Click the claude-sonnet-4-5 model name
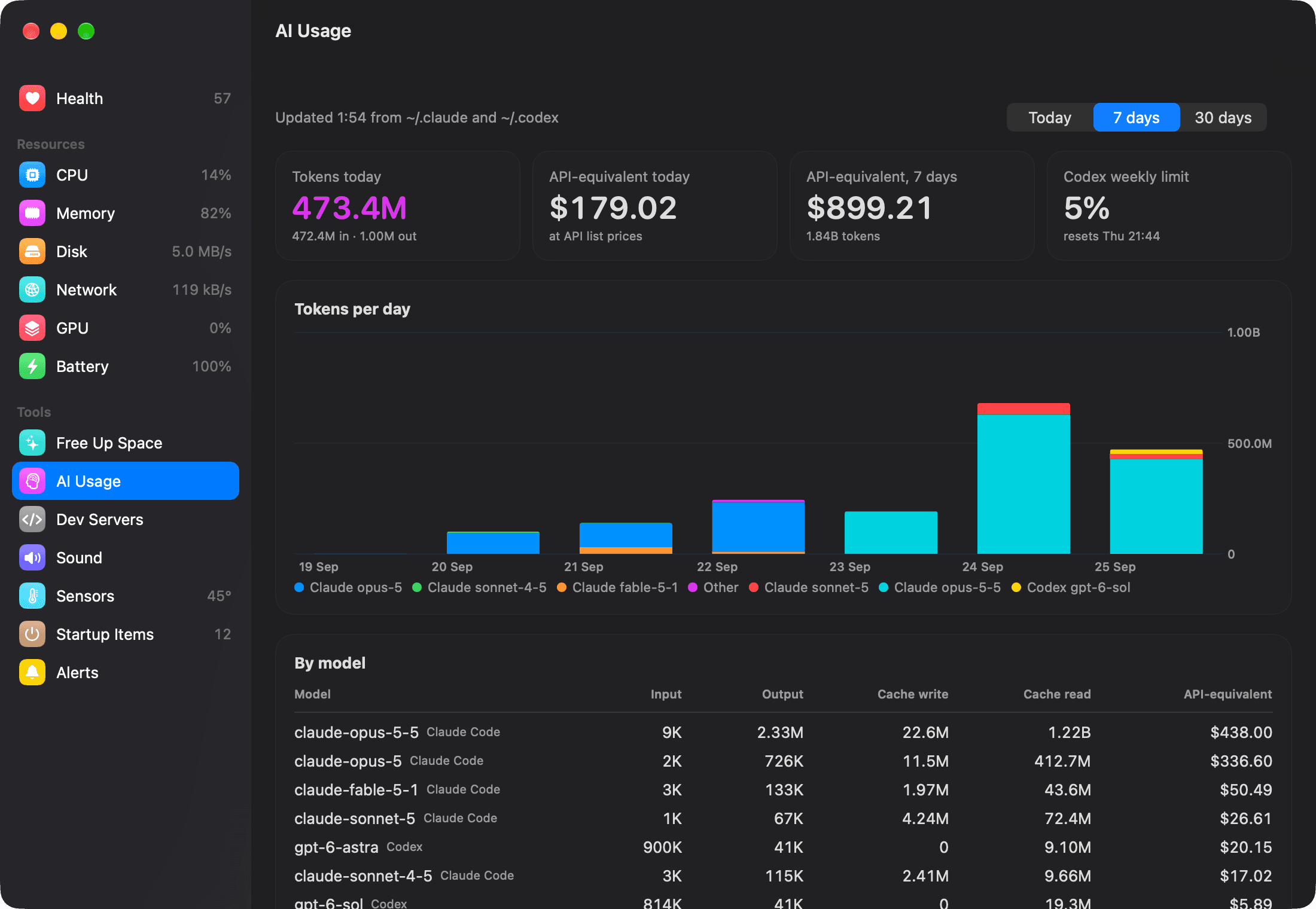 tap(363, 876)
